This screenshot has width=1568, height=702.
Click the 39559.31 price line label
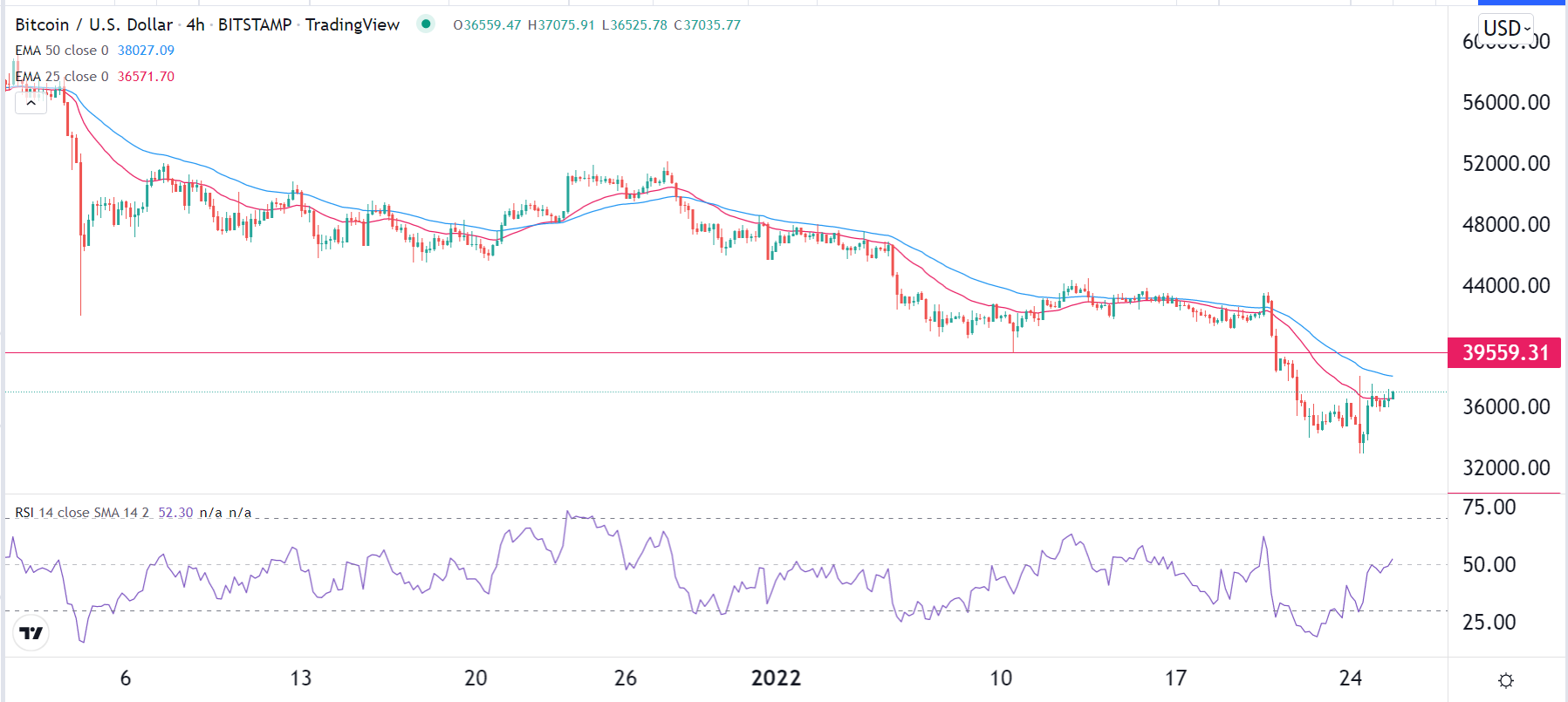pyautogui.click(x=1504, y=352)
